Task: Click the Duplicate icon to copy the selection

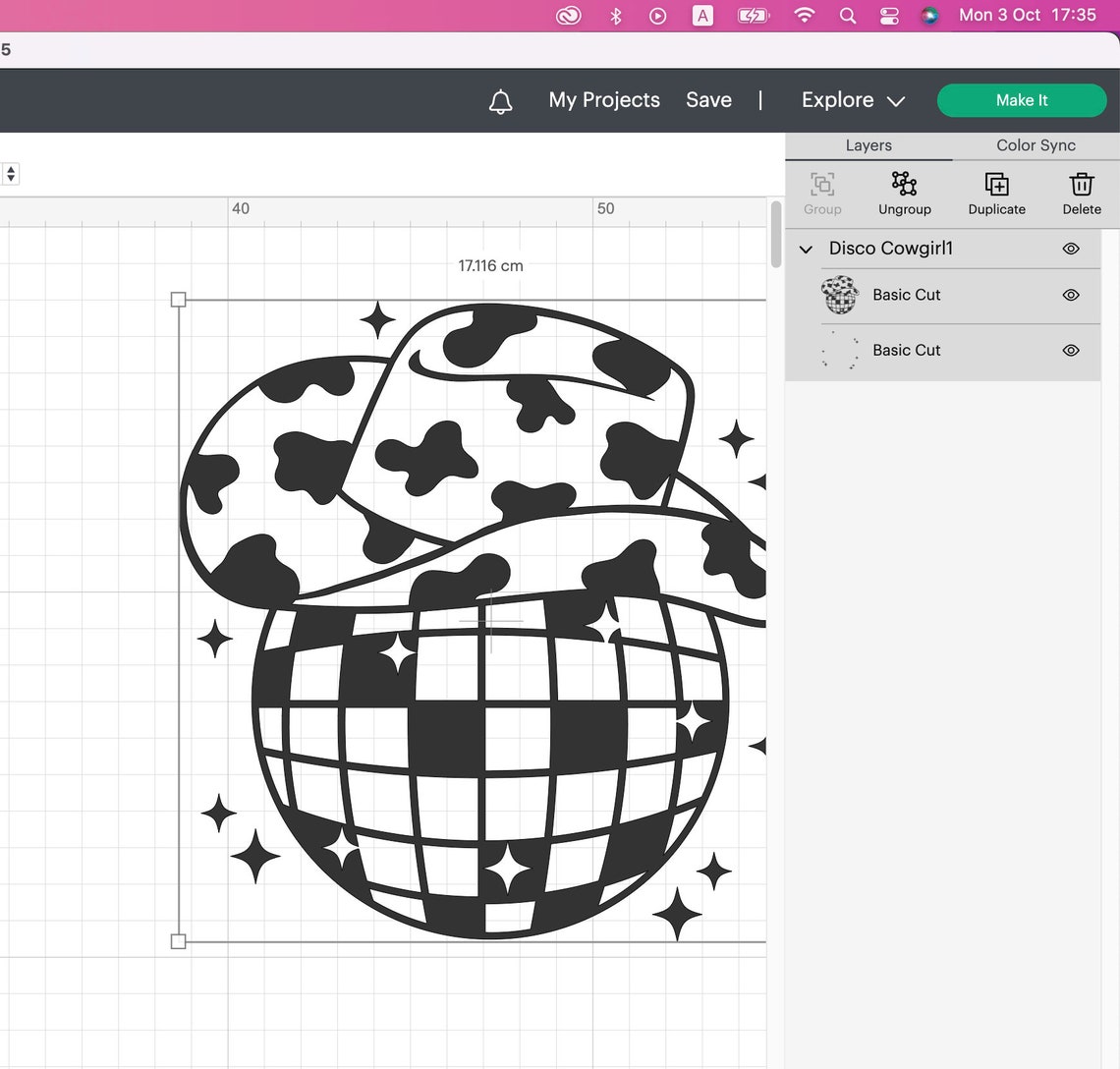Action: coord(996,192)
